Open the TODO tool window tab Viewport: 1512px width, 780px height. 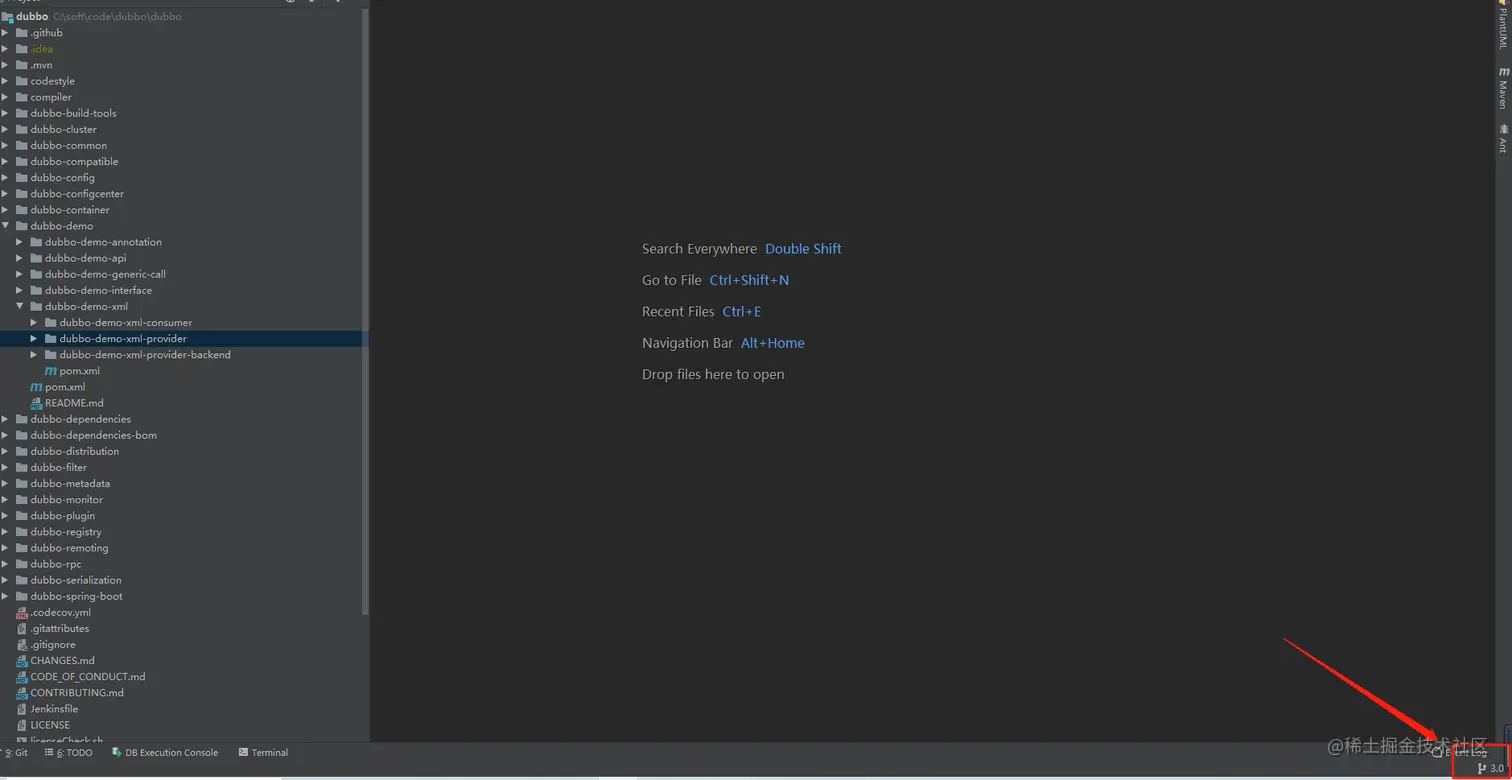click(69, 753)
